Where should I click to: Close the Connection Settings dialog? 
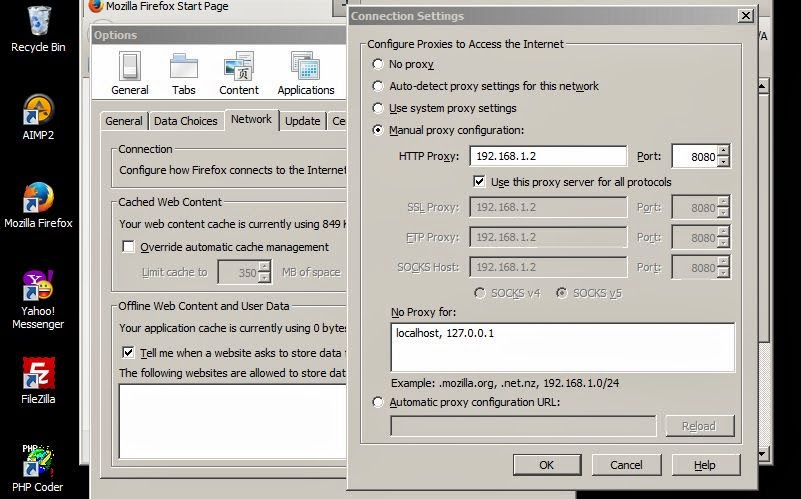(746, 16)
